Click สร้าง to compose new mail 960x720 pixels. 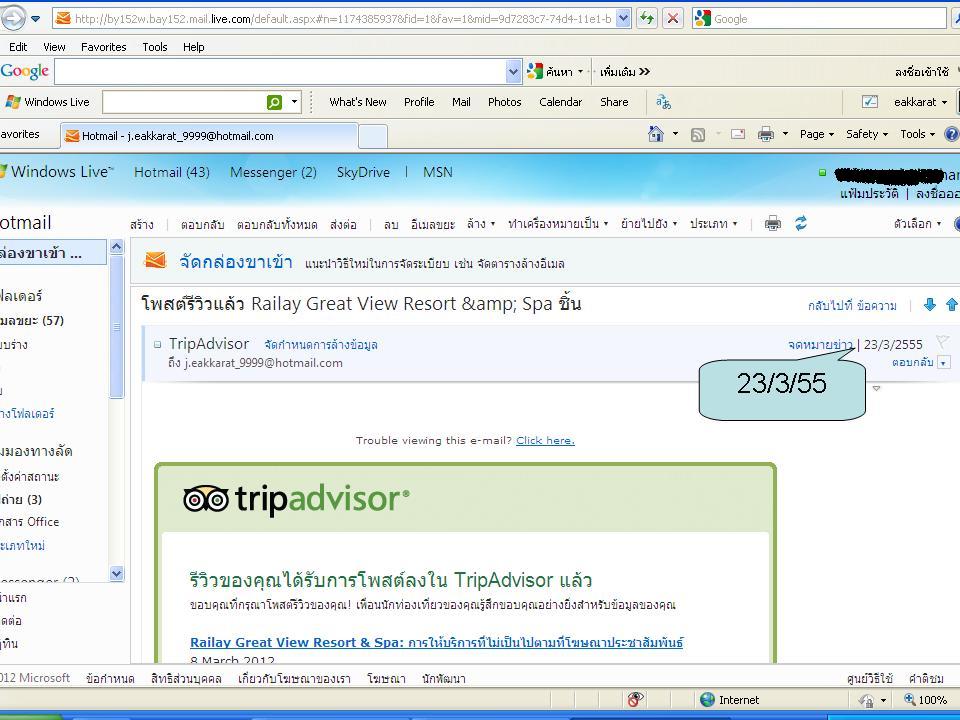[141, 225]
